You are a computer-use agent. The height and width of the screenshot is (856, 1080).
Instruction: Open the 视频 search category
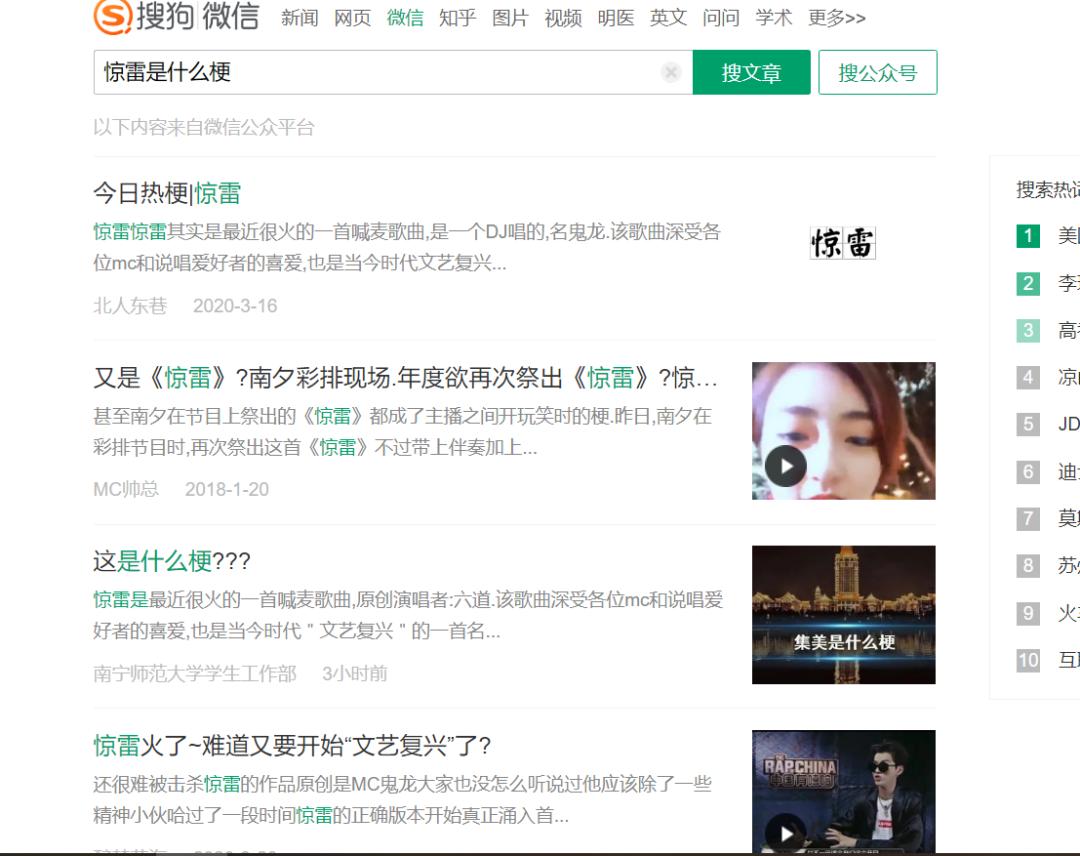click(x=564, y=17)
